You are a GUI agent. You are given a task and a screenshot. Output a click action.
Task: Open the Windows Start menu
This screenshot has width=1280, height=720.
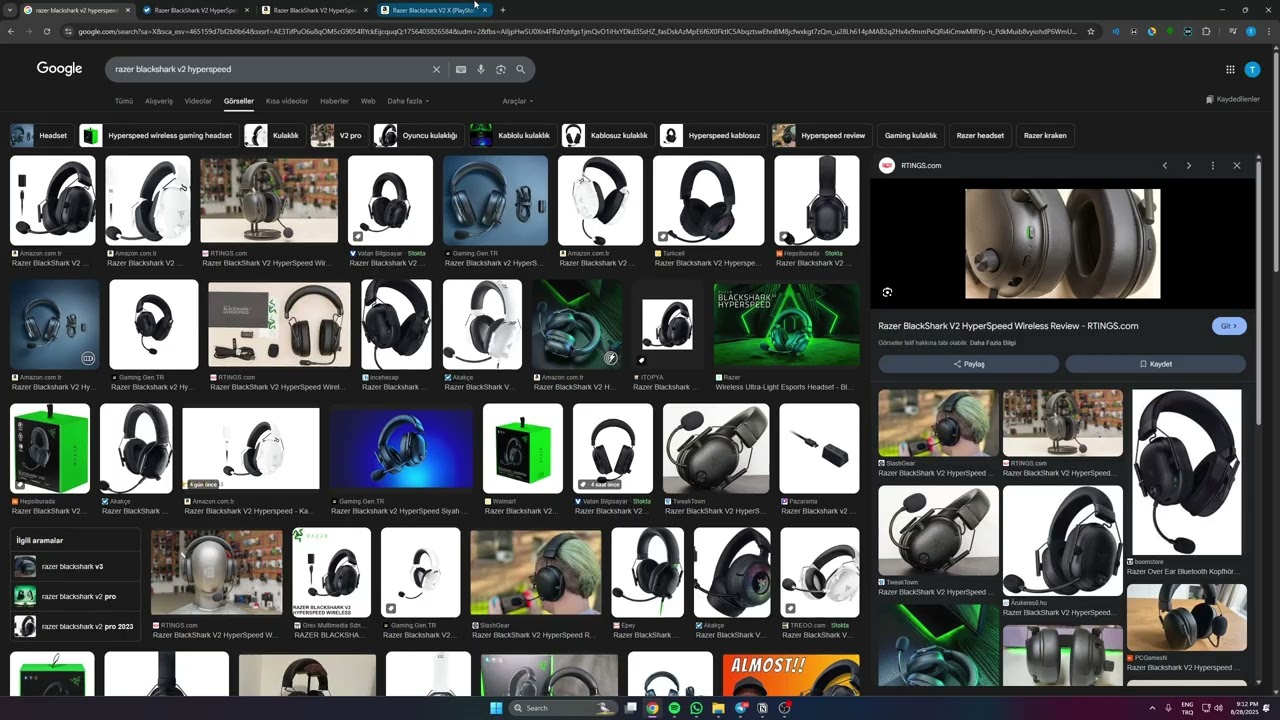pos(495,708)
